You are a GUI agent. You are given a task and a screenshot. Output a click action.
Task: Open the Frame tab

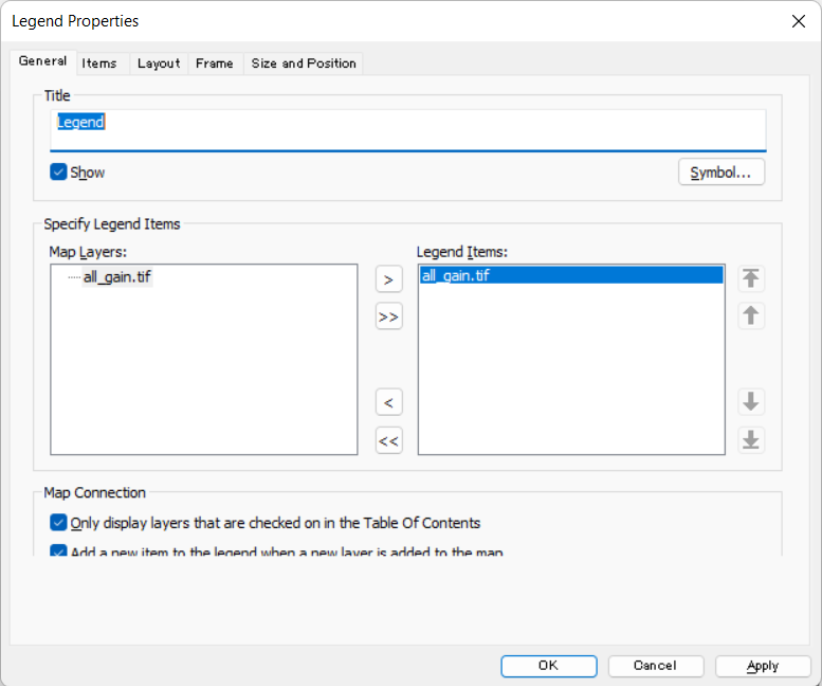[x=214, y=63]
